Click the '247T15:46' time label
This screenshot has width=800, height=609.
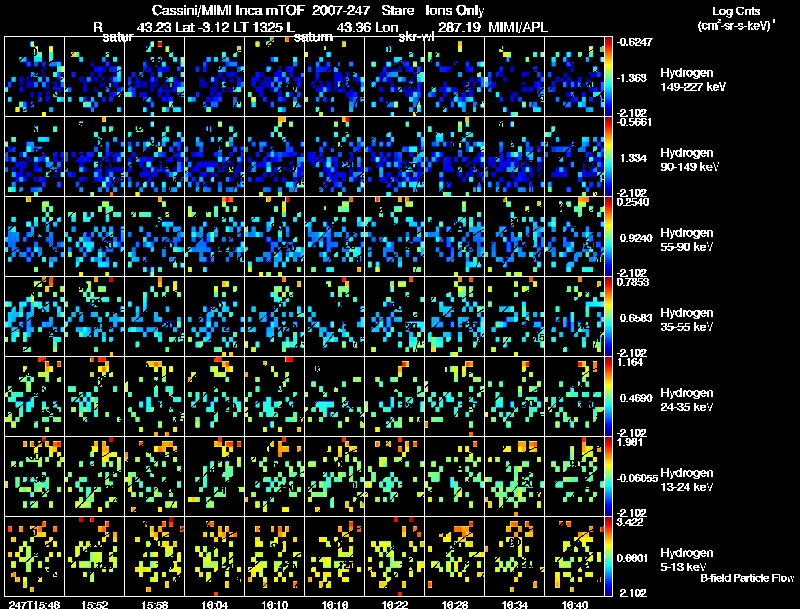tap(35, 605)
